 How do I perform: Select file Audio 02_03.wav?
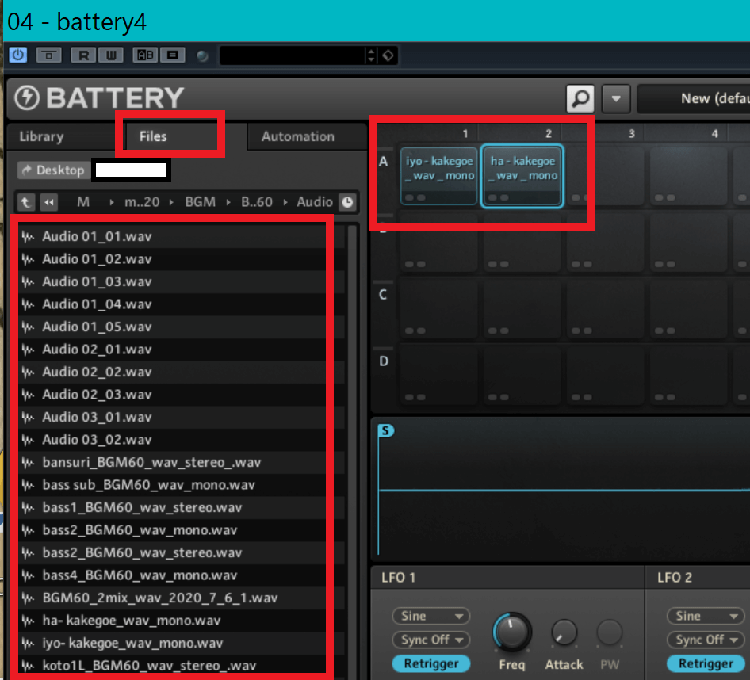coord(182,395)
